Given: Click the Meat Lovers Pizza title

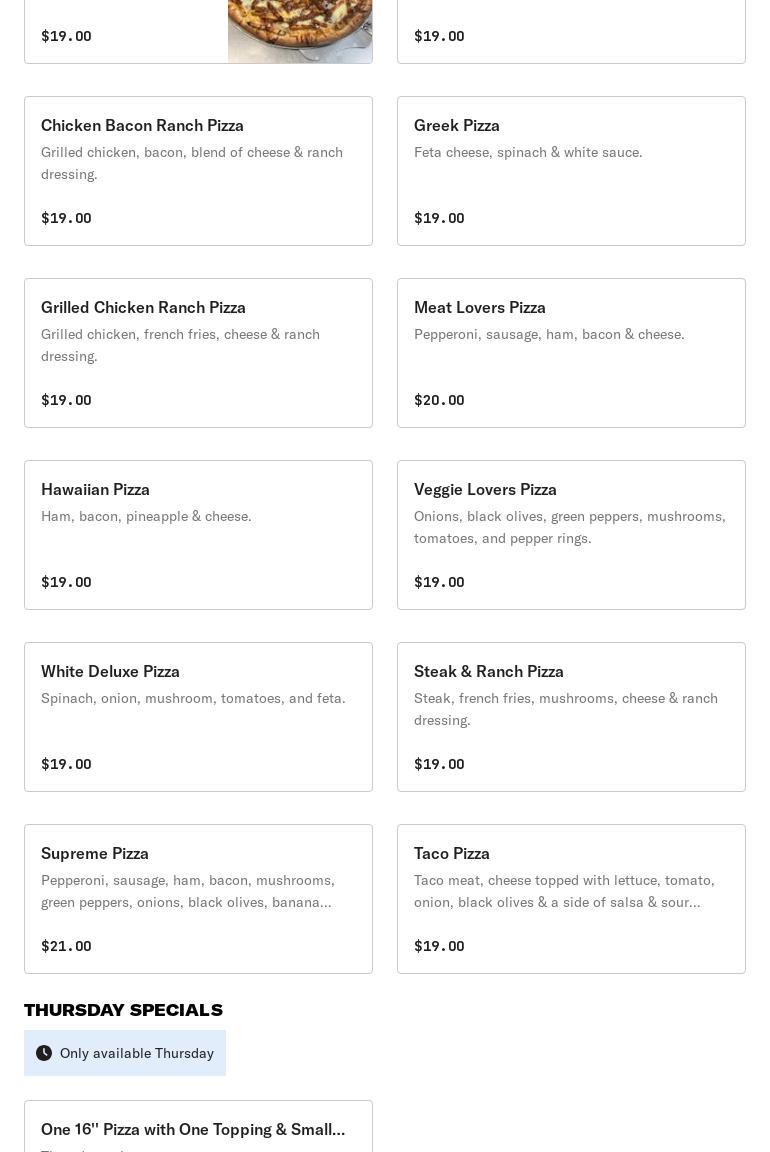Looking at the screenshot, I should pos(480,307).
